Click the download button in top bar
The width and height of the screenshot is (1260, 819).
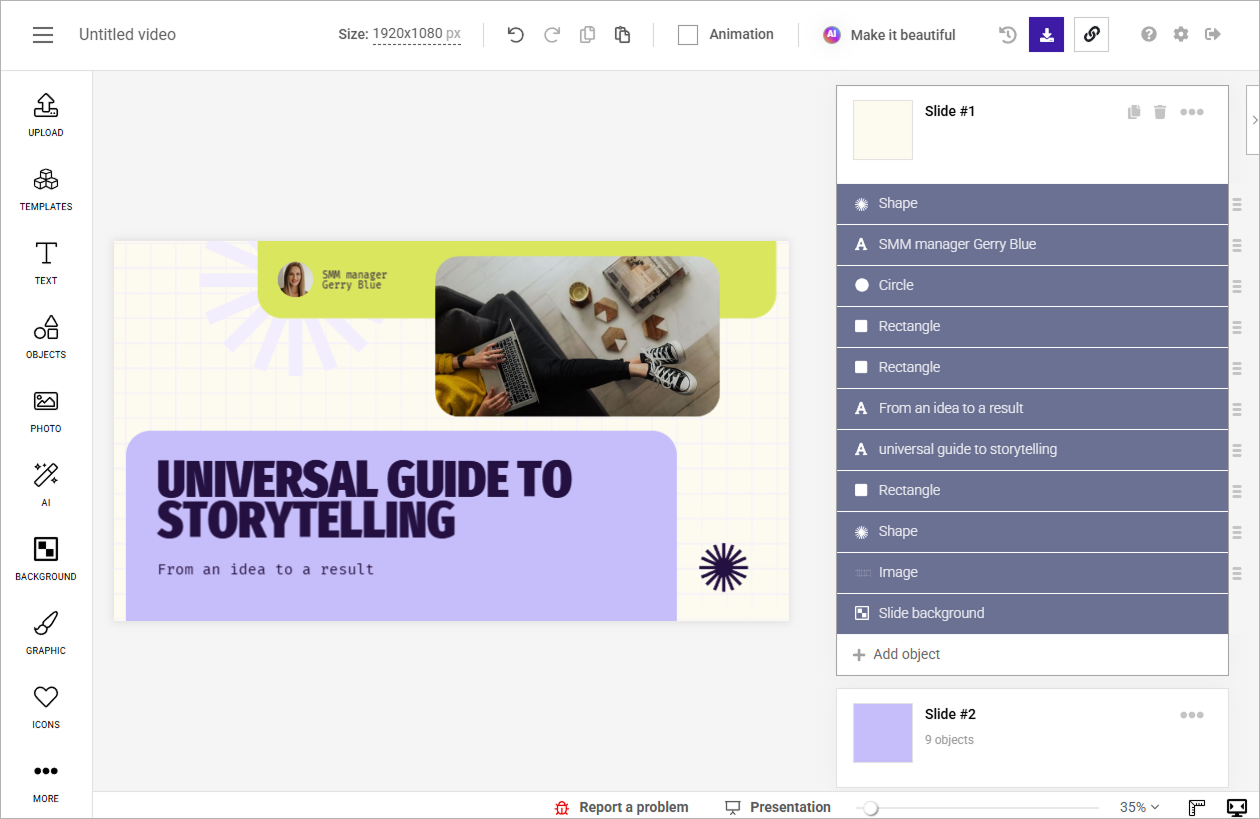pyautogui.click(x=1046, y=35)
